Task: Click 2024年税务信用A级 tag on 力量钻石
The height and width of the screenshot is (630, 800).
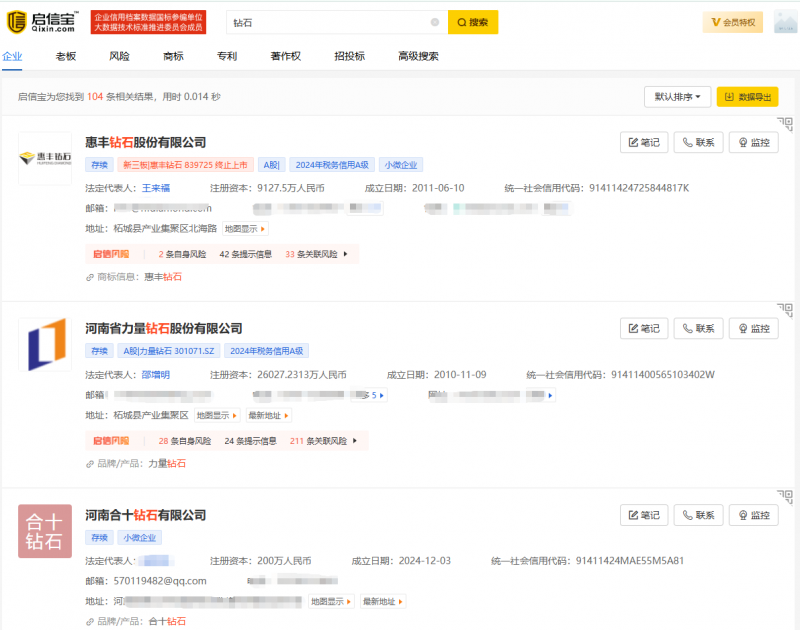Action: pyautogui.click(x=266, y=351)
